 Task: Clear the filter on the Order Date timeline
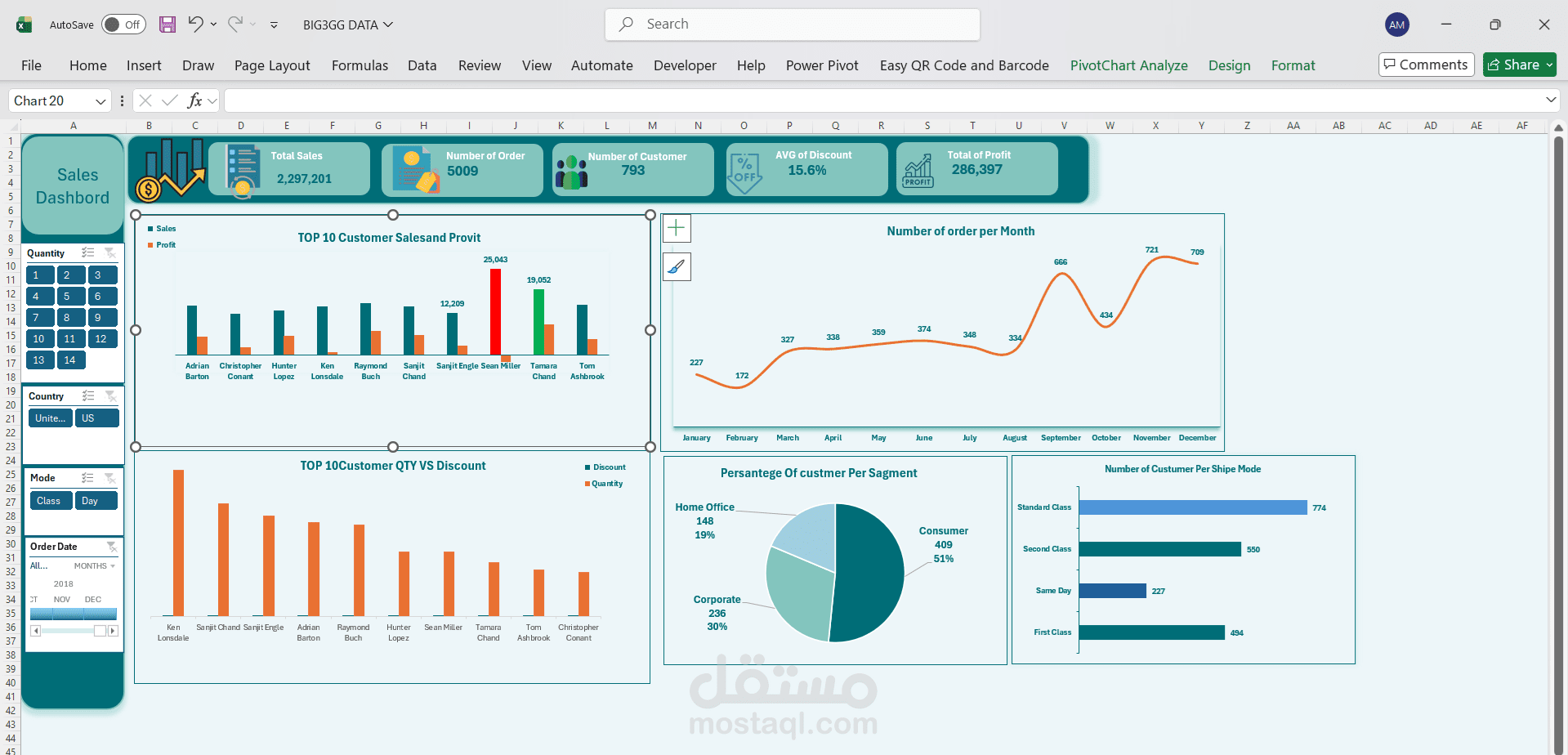point(112,547)
